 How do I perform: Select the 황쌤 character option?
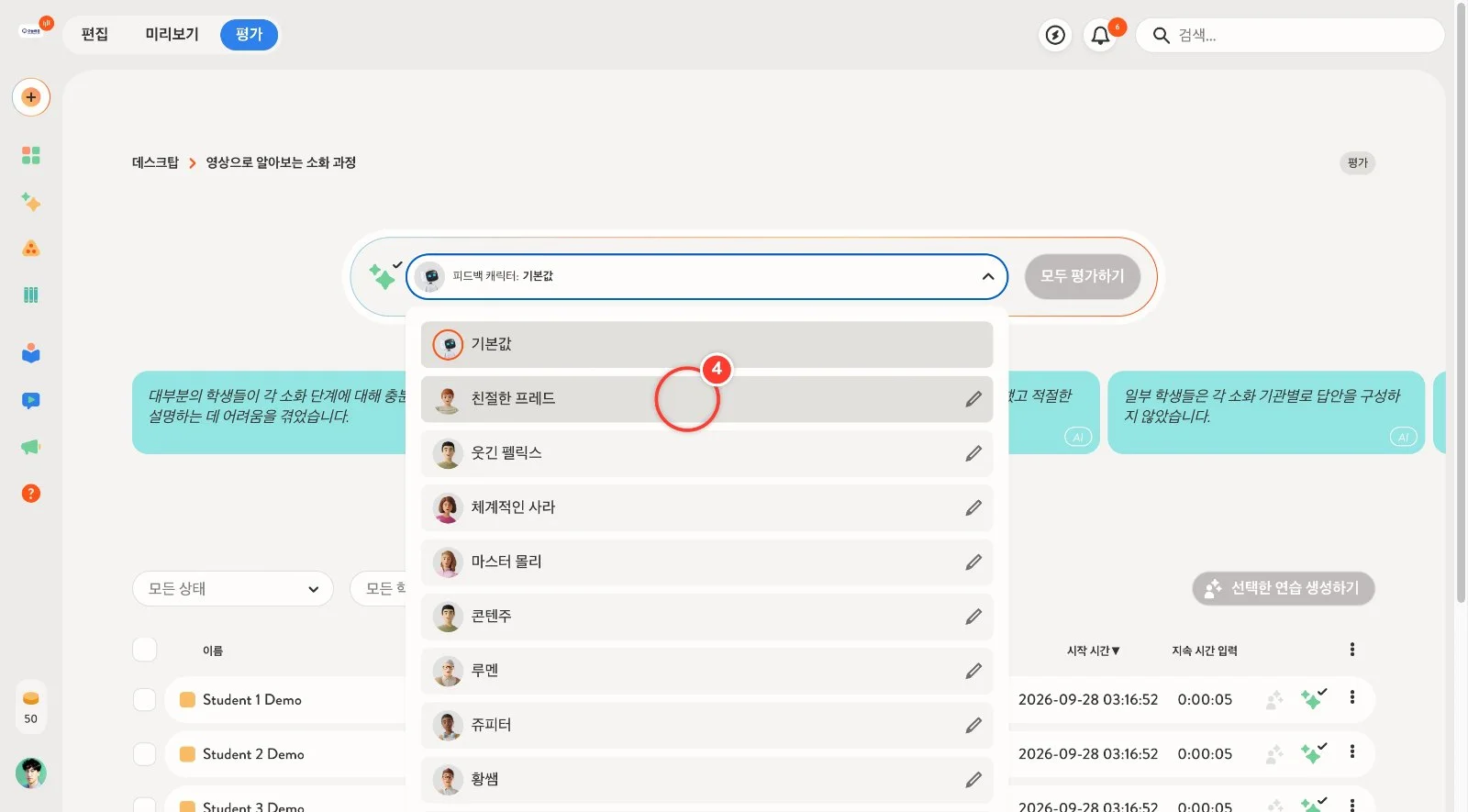(x=706, y=779)
